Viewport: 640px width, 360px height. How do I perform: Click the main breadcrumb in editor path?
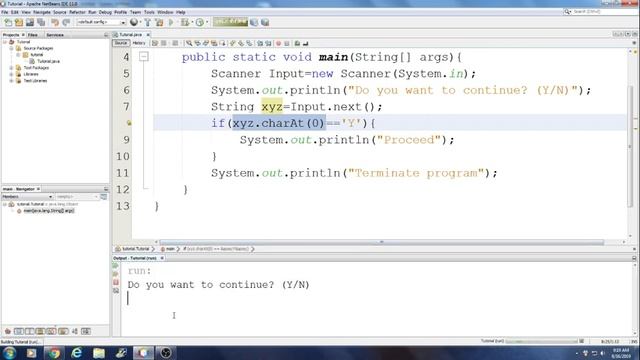(170, 249)
